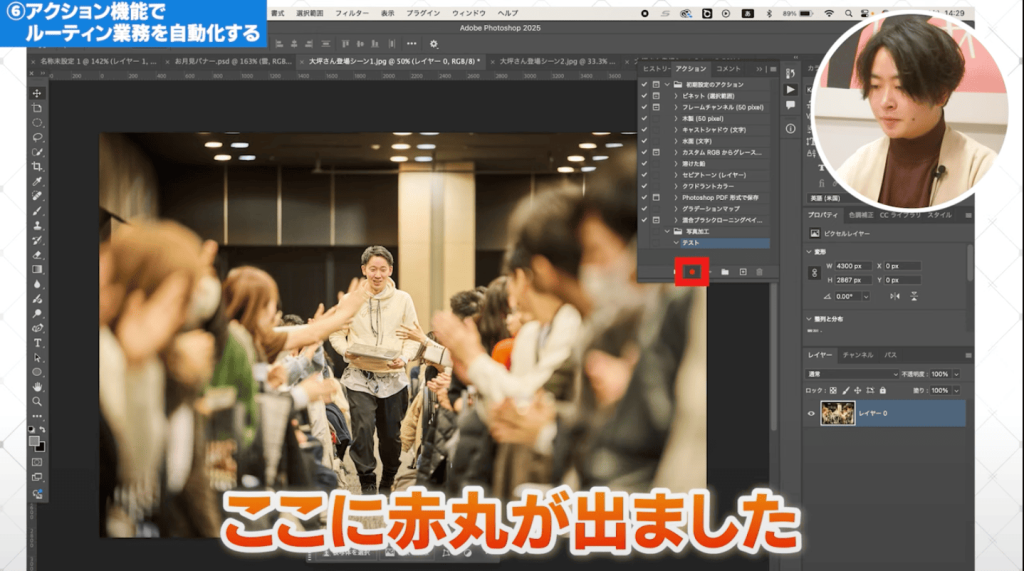Click the lock image pixels brush icon
The width and height of the screenshot is (1024, 571).
[x=846, y=390]
